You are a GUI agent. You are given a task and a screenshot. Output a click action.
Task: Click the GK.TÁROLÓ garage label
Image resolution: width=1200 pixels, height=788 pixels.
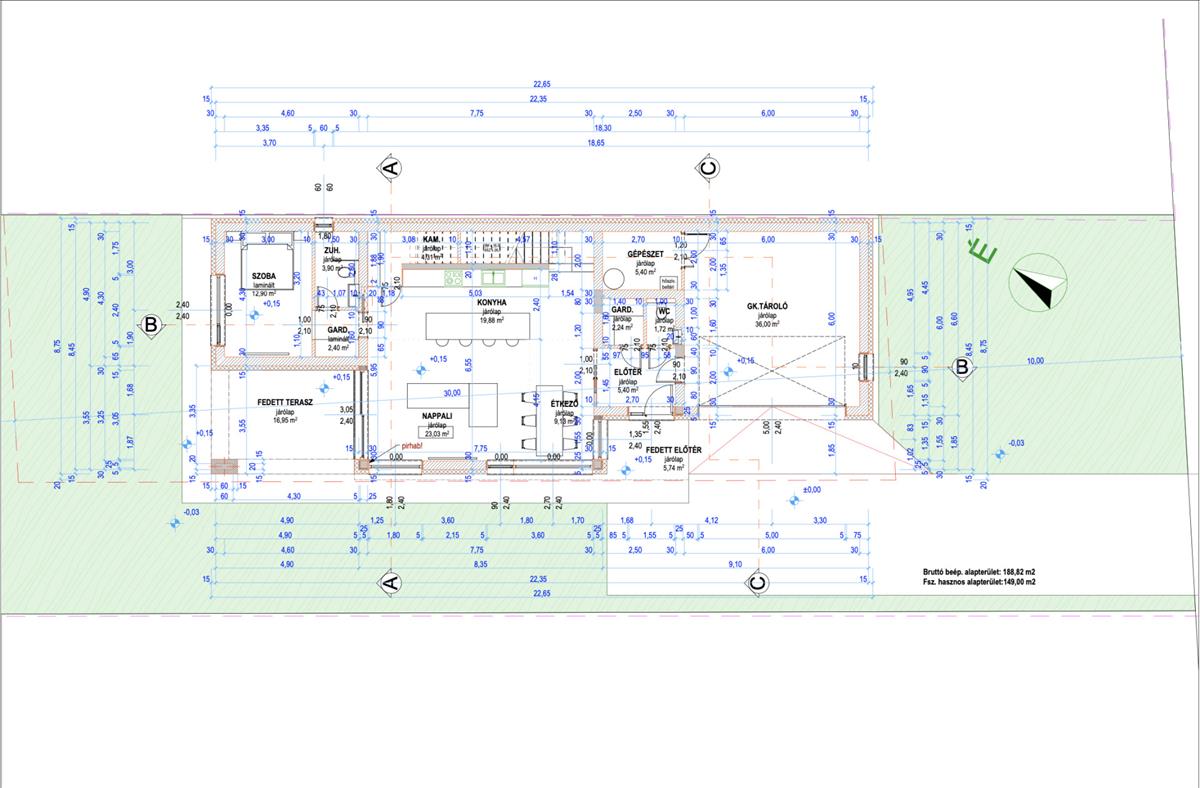pos(769,304)
